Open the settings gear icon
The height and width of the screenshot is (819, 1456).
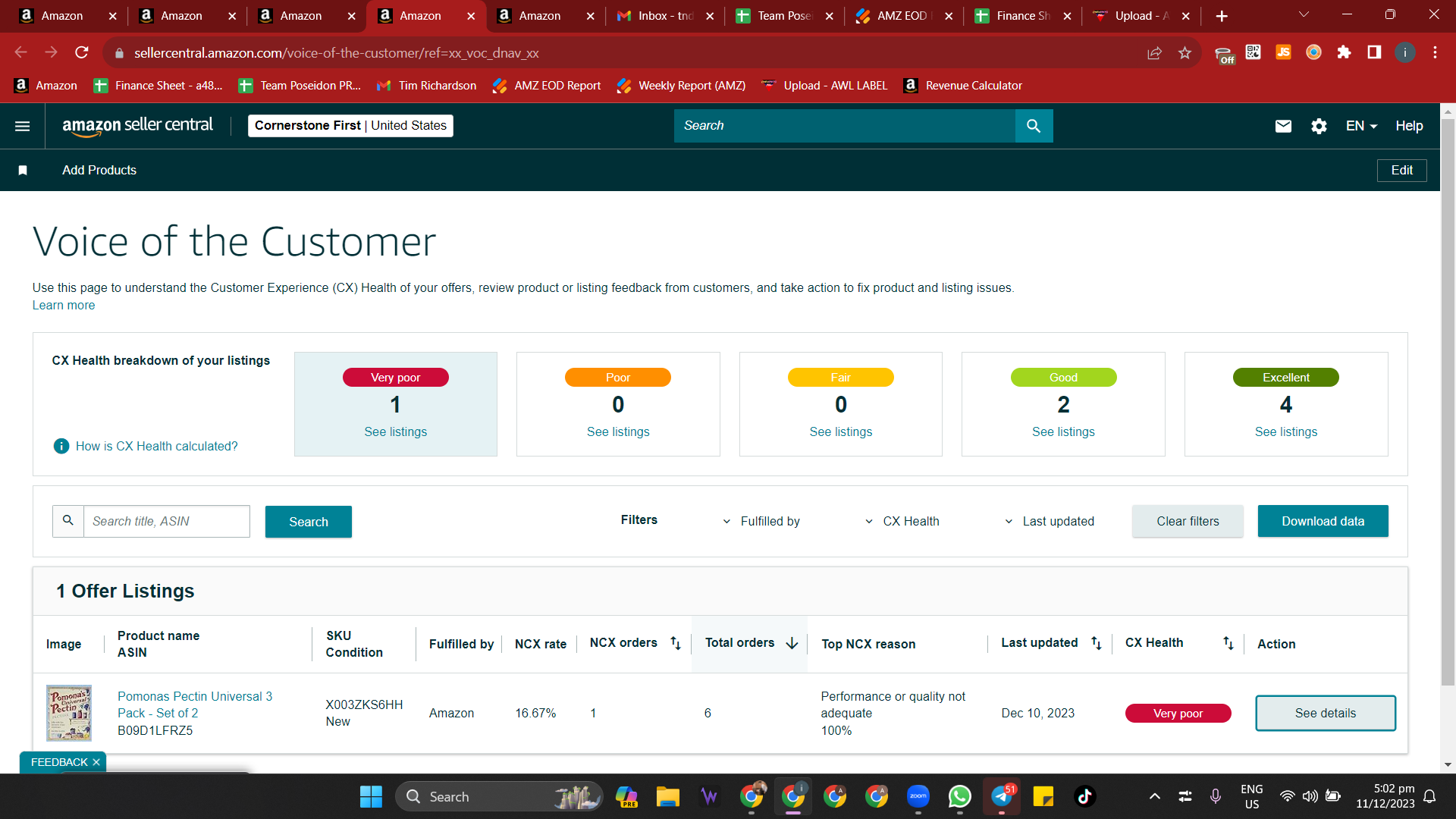1319,126
